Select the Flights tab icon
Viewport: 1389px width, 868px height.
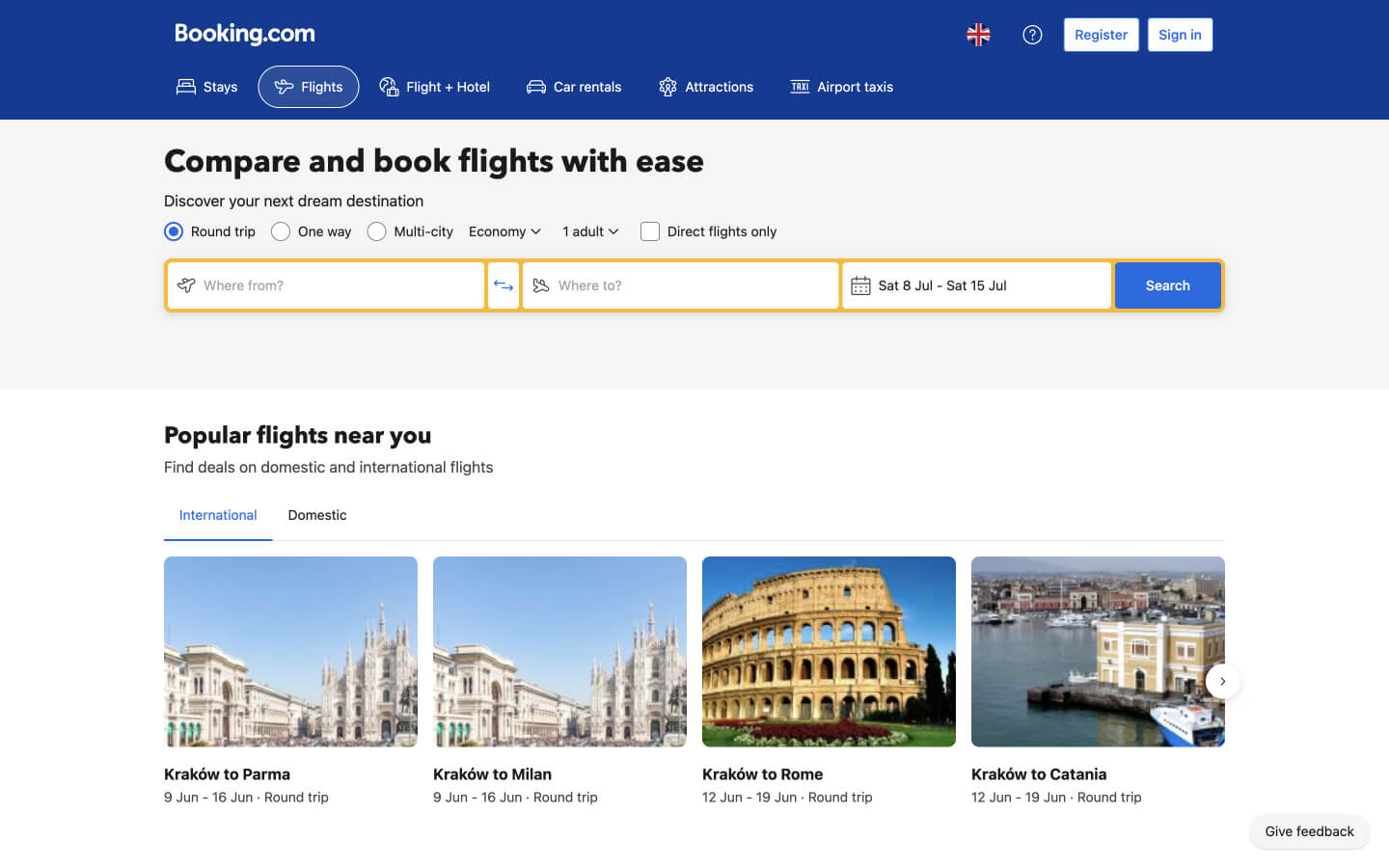(285, 86)
